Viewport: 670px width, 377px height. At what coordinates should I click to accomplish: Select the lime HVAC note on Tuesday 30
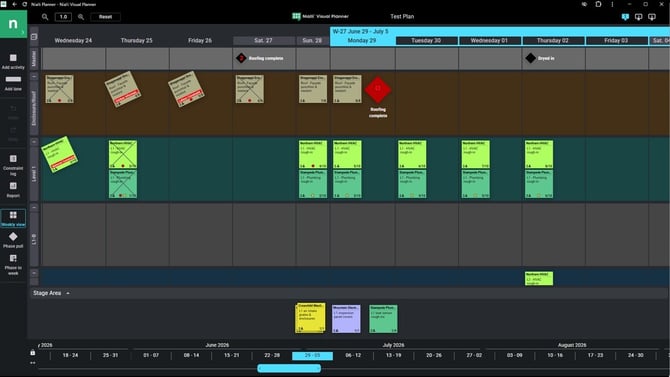point(412,154)
